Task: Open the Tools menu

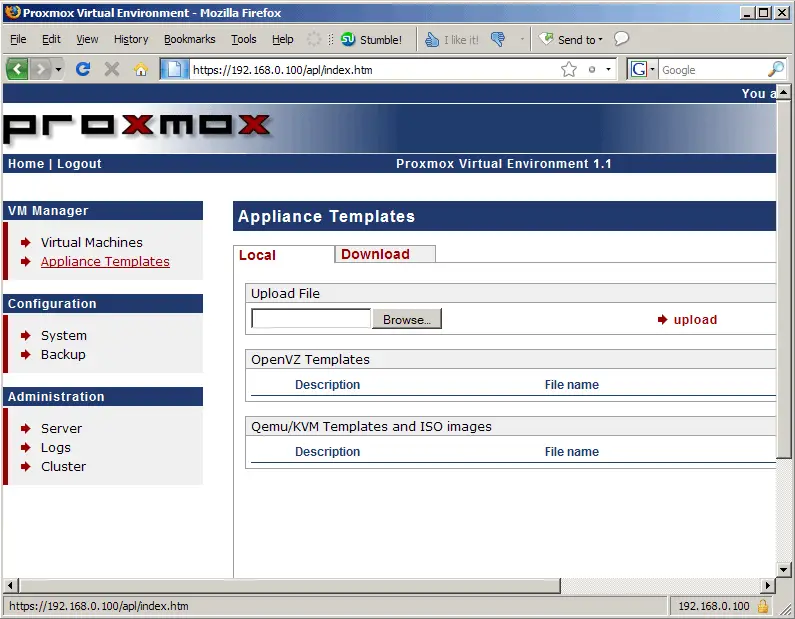Action: click(243, 39)
